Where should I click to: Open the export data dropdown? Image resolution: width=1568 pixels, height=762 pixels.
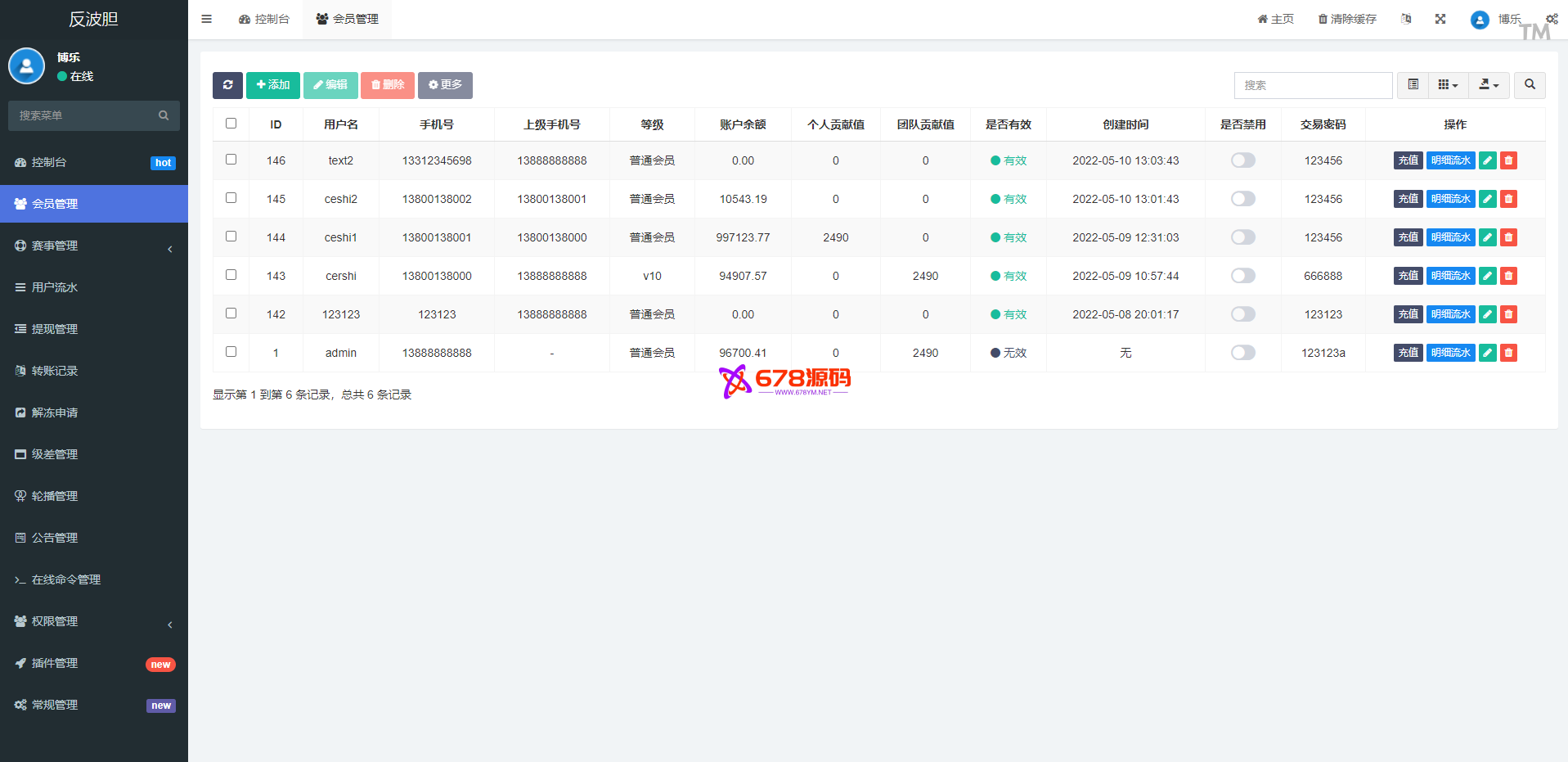click(1489, 85)
